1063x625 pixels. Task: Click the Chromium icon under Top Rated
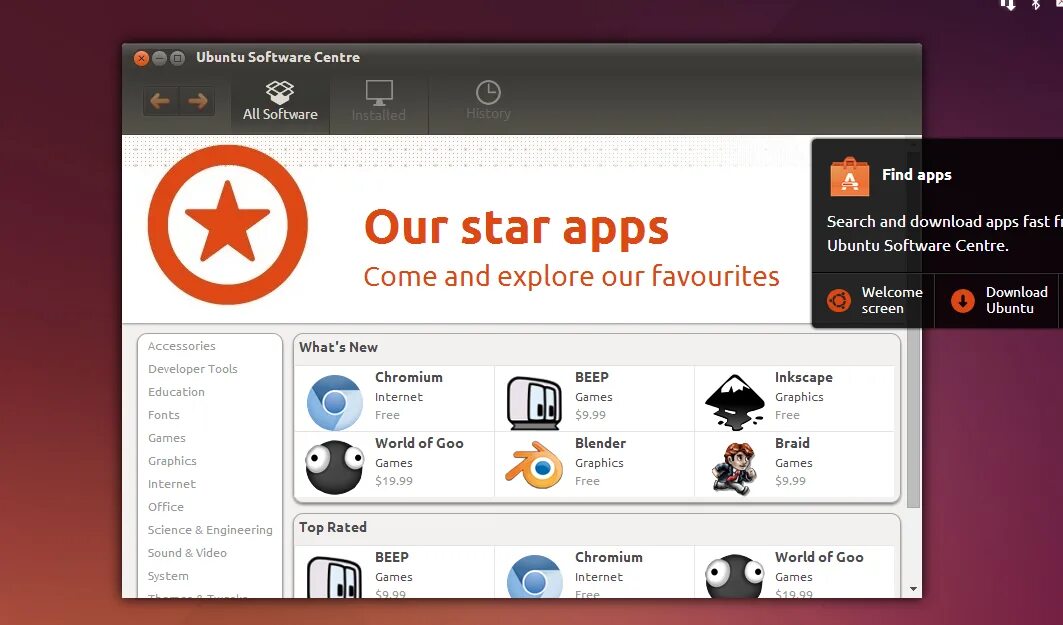tap(534, 576)
